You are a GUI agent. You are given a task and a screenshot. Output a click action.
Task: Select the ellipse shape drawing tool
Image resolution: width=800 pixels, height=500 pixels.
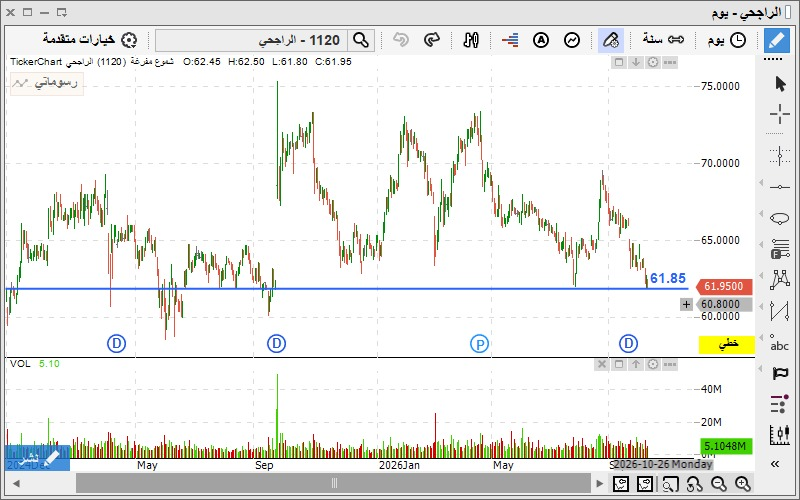[x=780, y=218]
